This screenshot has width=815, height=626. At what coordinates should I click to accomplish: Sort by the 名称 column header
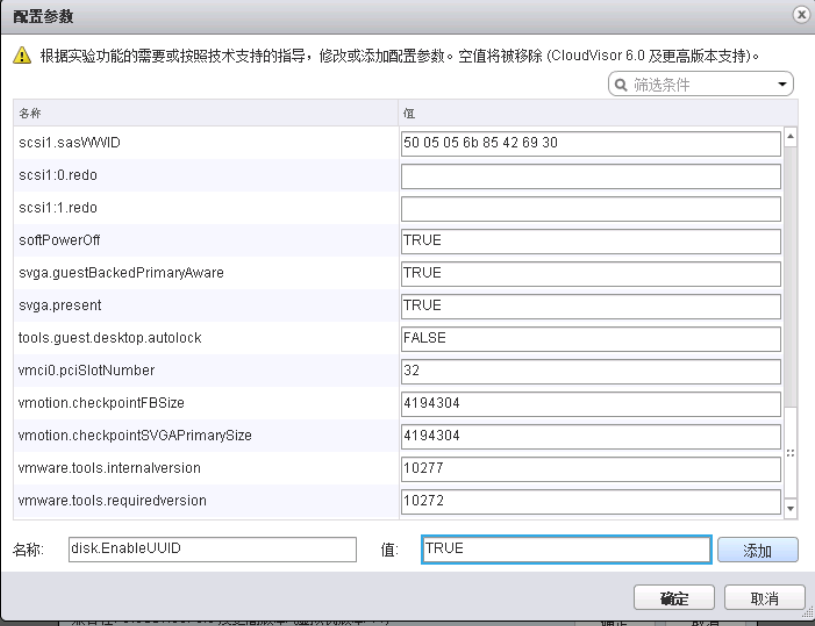click(x=206, y=113)
